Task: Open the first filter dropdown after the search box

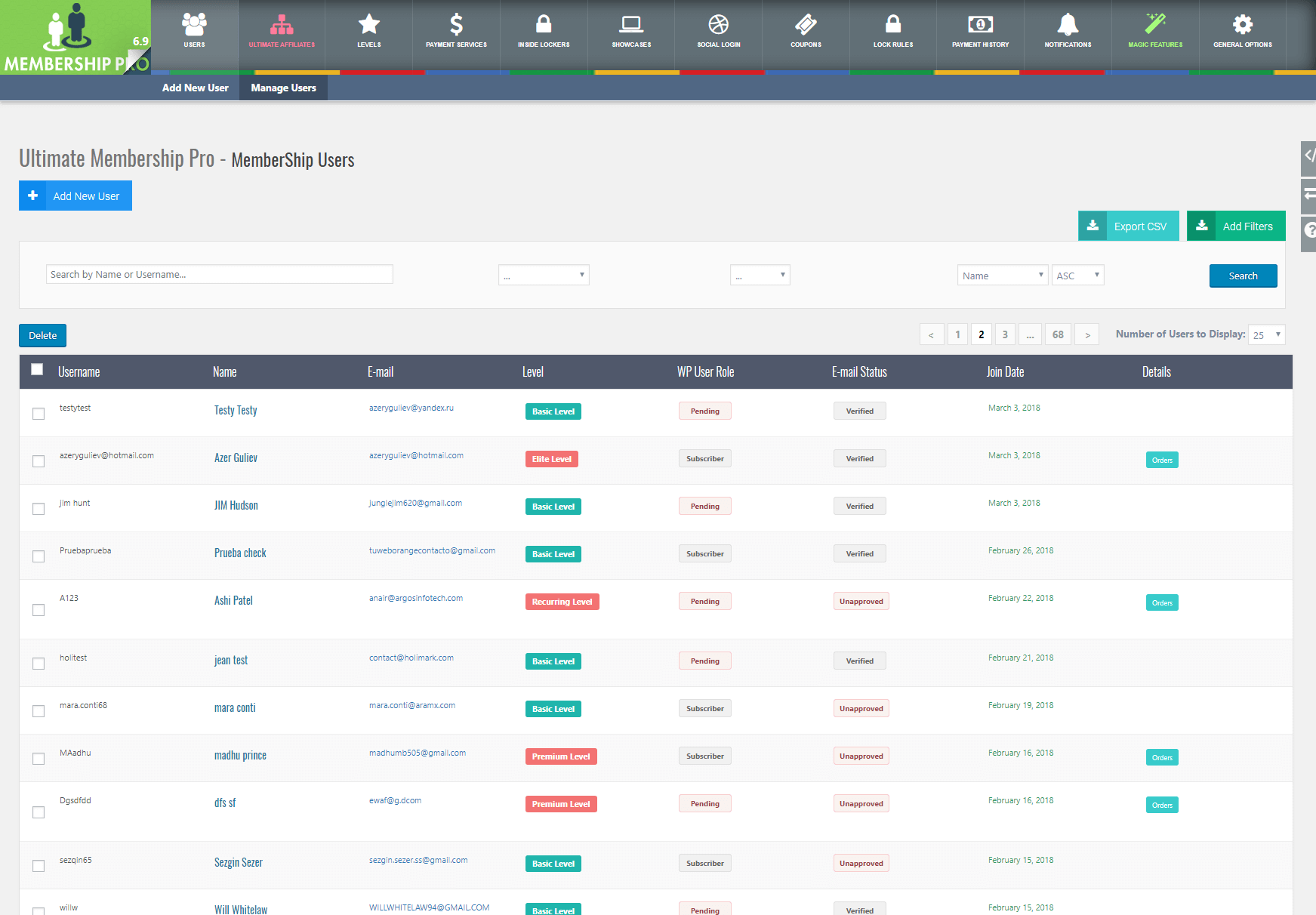Action: (x=544, y=275)
